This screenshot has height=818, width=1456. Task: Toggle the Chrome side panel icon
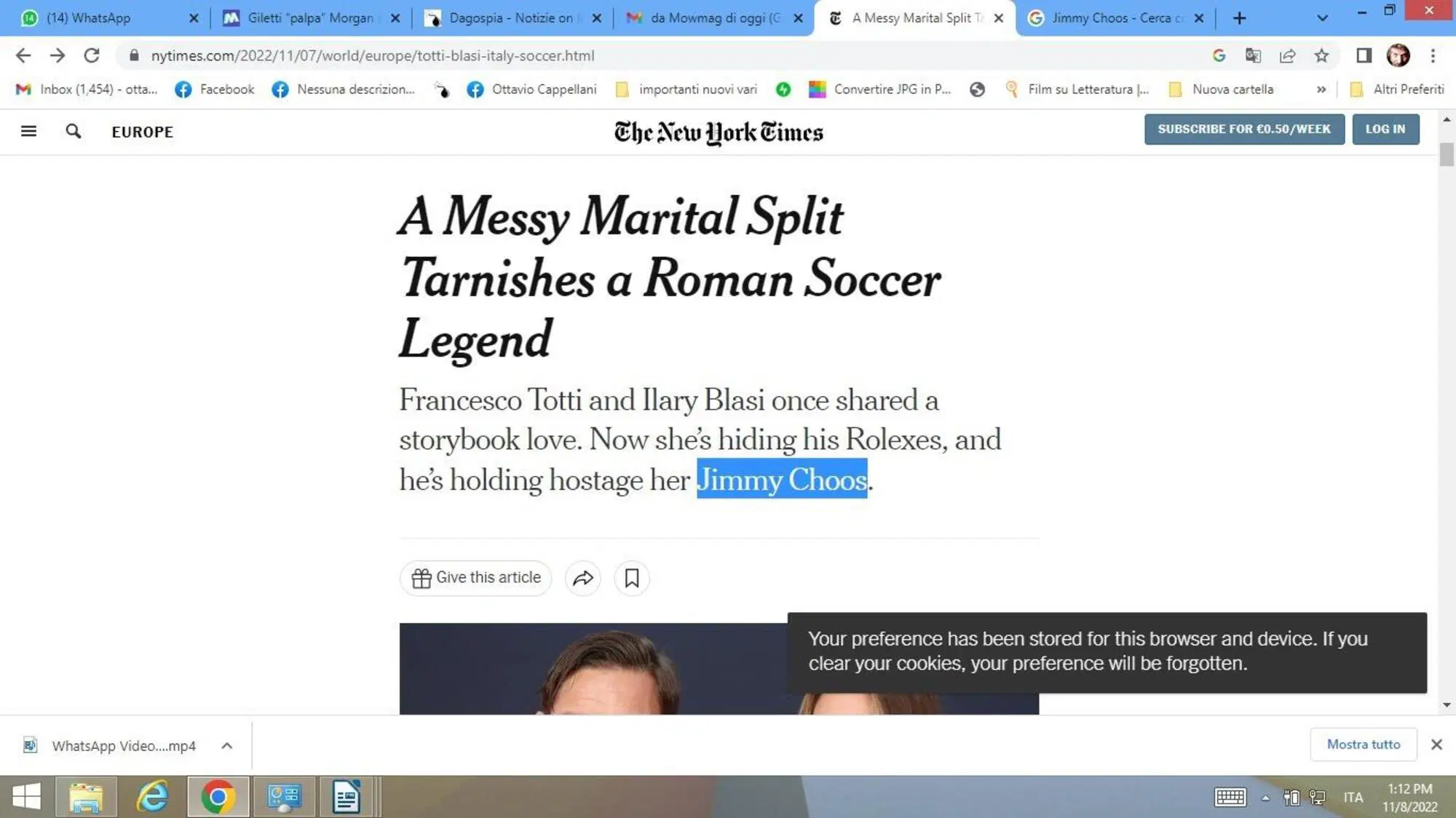(1364, 55)
